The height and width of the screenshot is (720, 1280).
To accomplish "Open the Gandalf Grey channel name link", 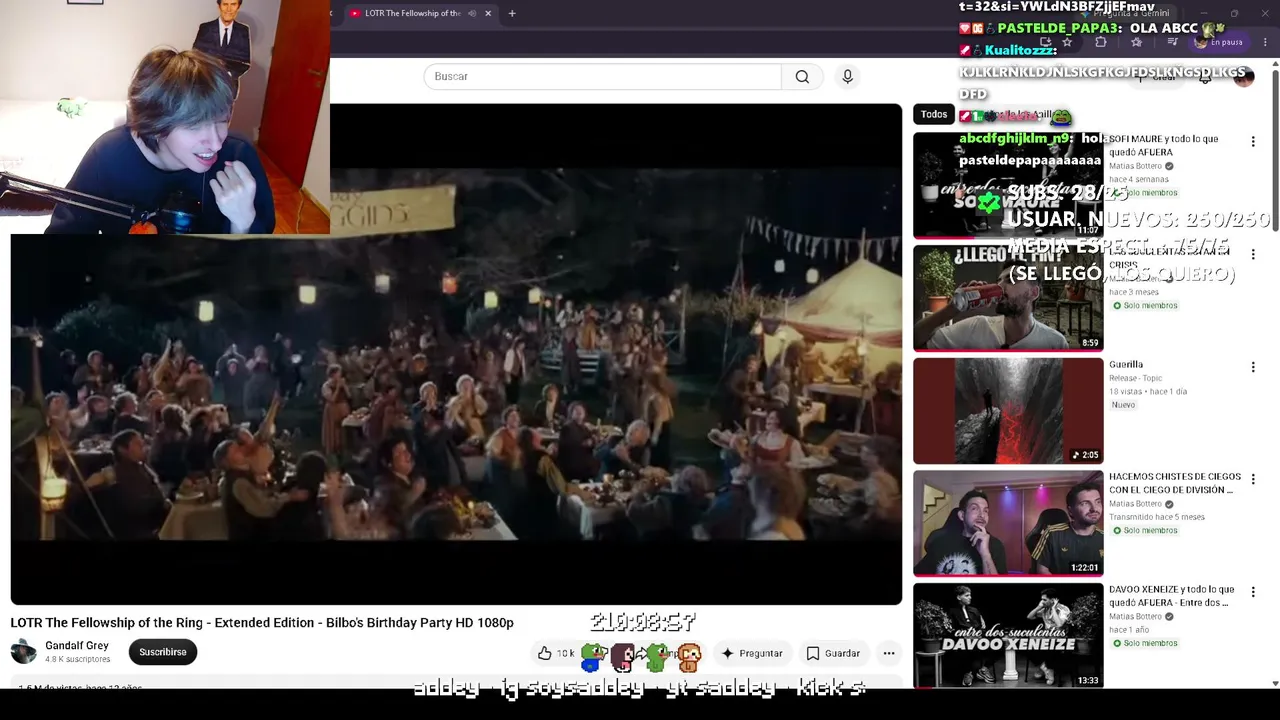I will coord(77,646).
